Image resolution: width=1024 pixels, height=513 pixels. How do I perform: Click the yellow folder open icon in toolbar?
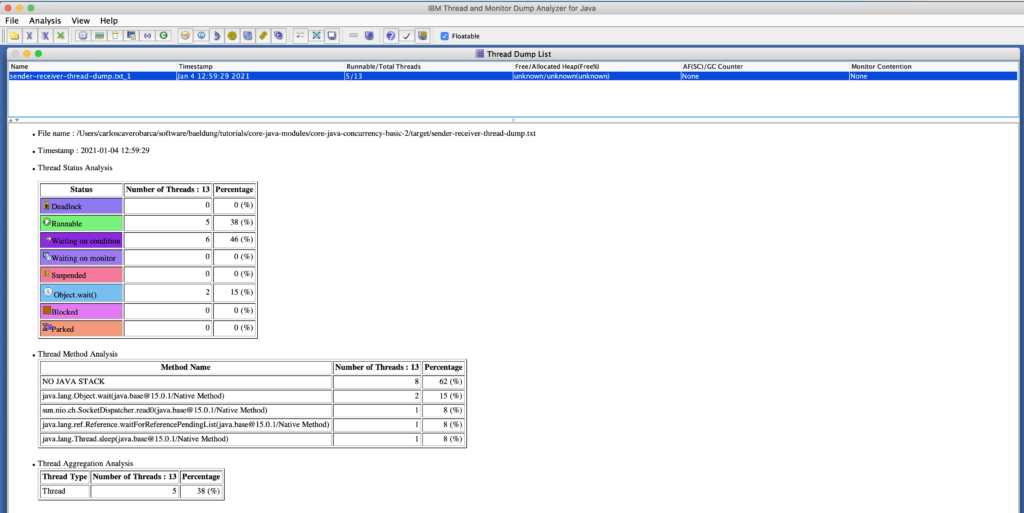[13, 35]
